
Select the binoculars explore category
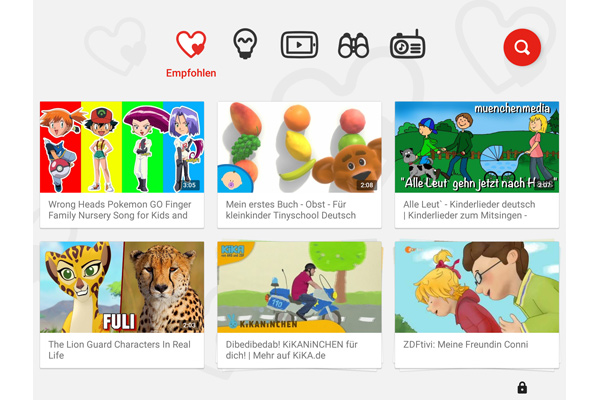point(353,46)
